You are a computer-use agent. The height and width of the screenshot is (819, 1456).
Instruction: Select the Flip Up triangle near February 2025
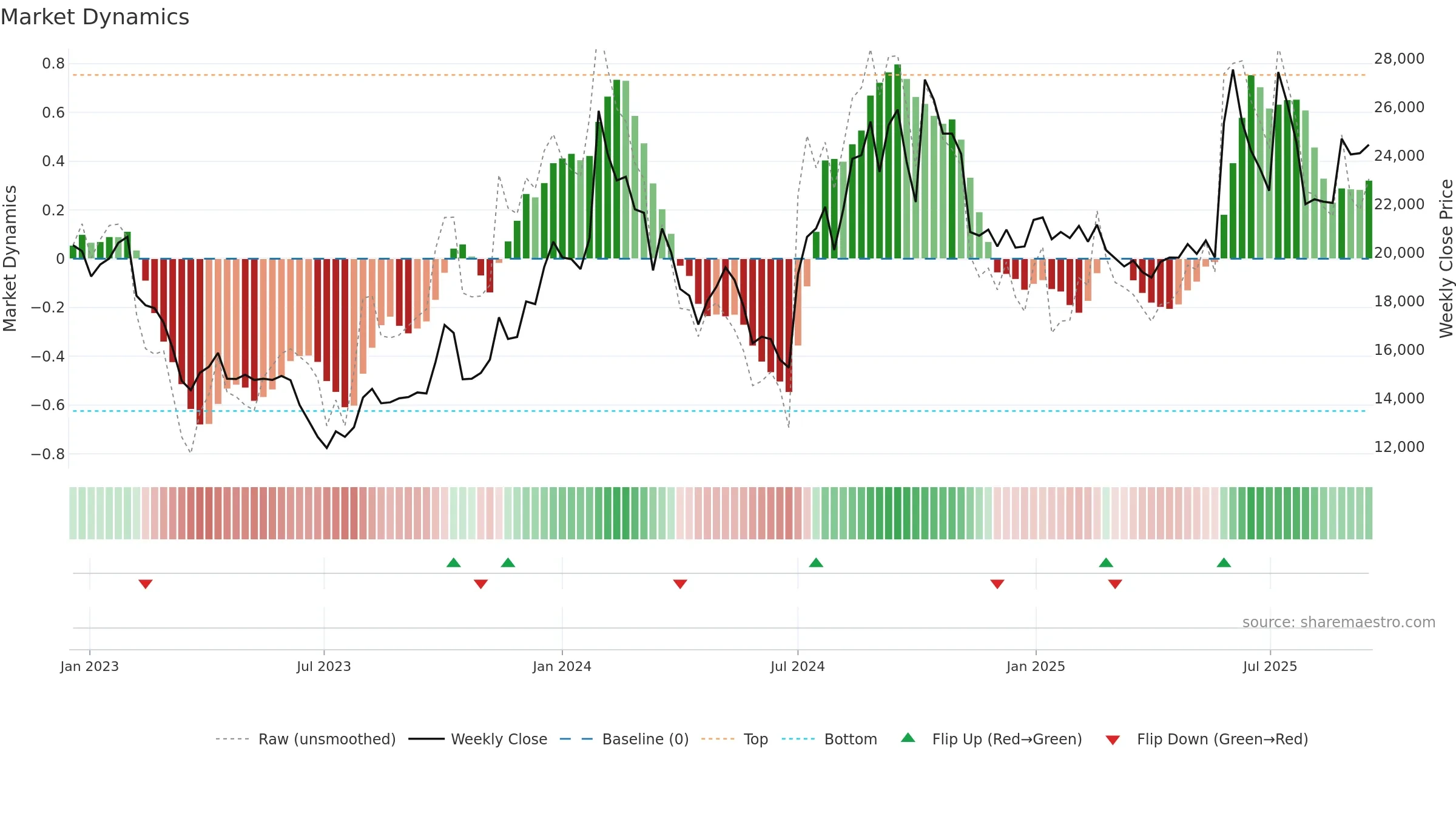pos(1106,562)
